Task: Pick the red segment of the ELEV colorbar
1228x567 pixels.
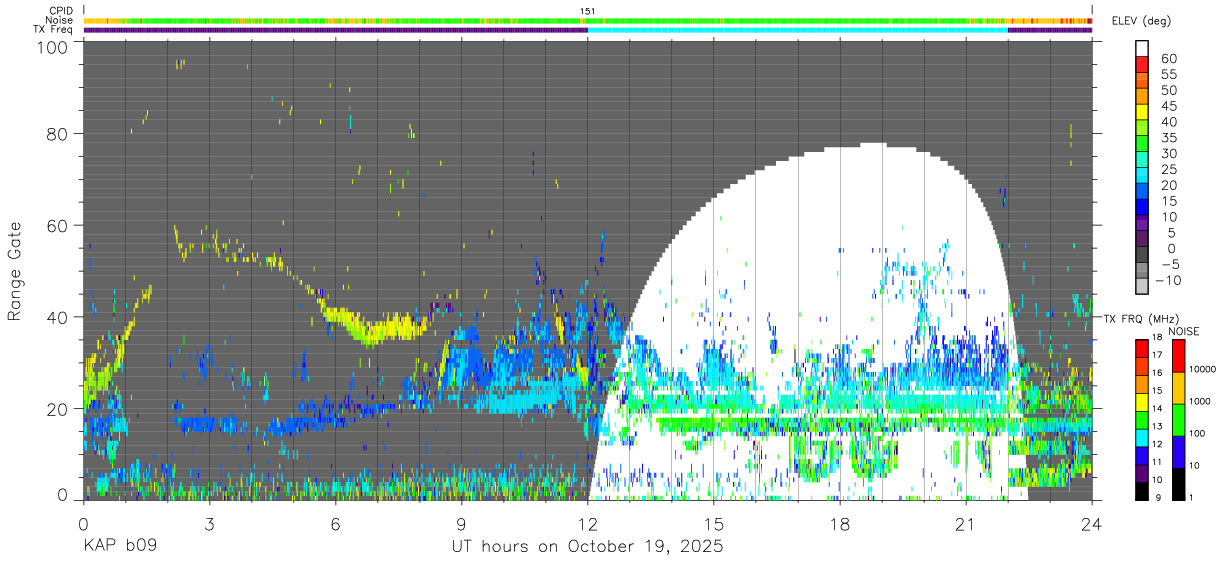Action: coord(1142,64)
